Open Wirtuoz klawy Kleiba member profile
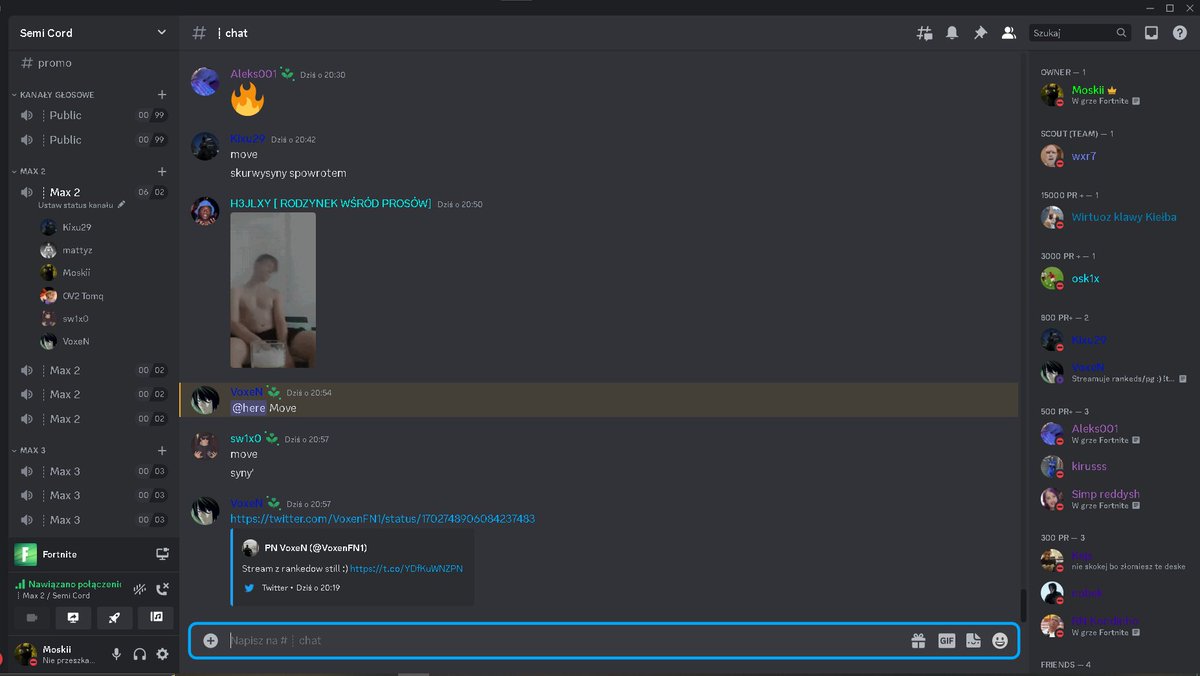This screenshot has width=1200, height=676. (x=1115, y=217)
